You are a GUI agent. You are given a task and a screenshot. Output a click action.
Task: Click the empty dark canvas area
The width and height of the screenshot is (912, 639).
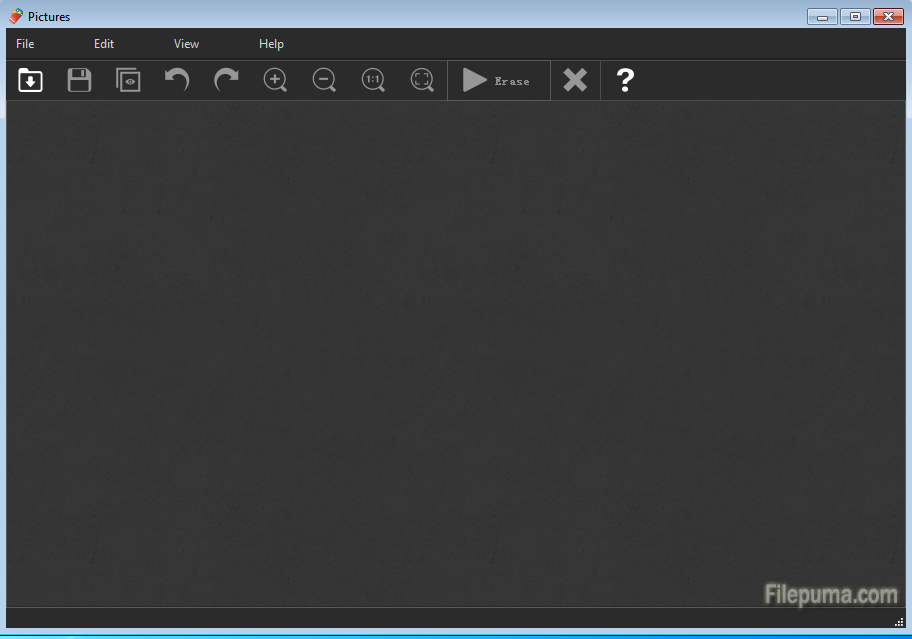point(455,350)
